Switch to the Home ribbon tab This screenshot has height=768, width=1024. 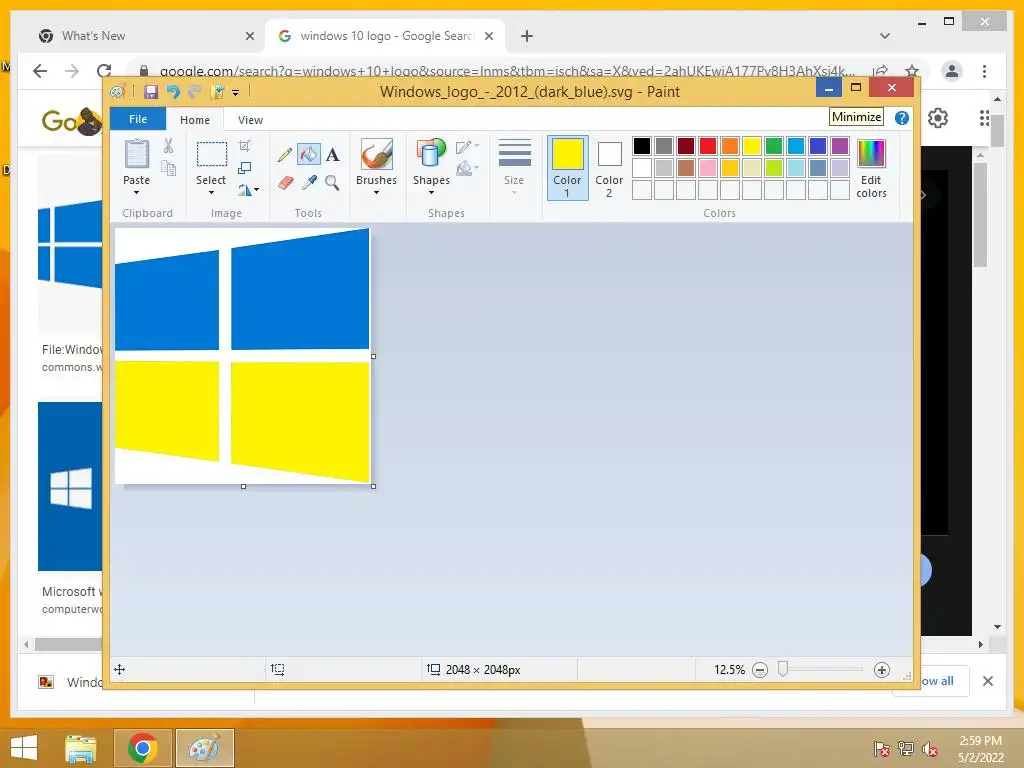(x=195, y=120)
